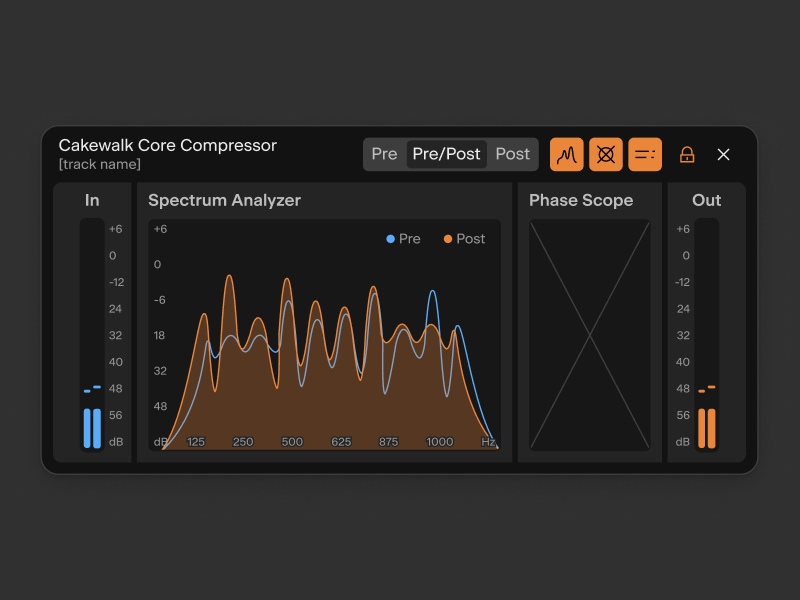Screen dimensions: 800x600
Task: Click the -6 label on spectrum scale
Action: (x=160, y=300)
